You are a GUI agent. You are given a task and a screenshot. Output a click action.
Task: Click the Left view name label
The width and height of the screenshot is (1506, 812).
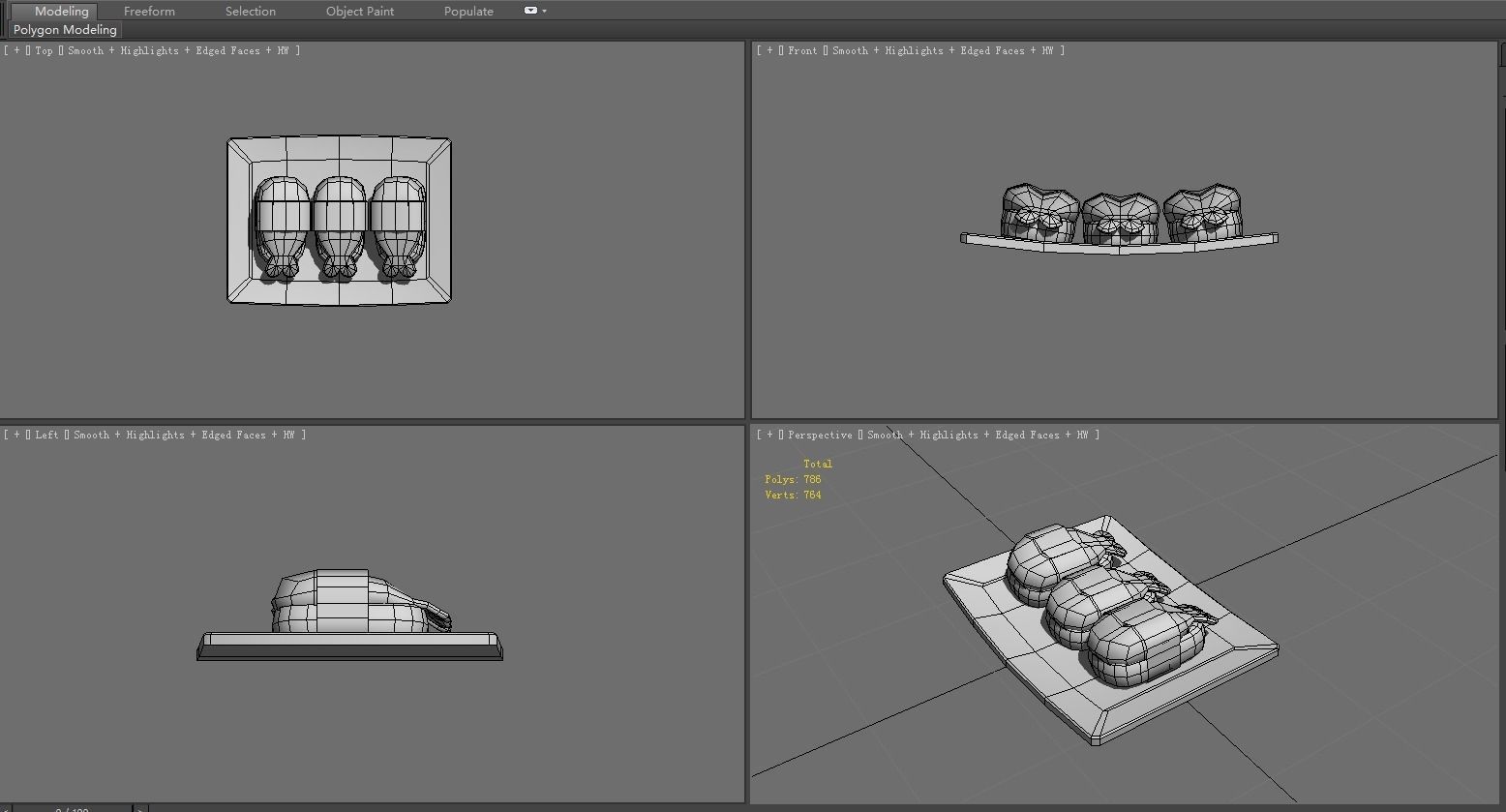(x=46, y=435)
